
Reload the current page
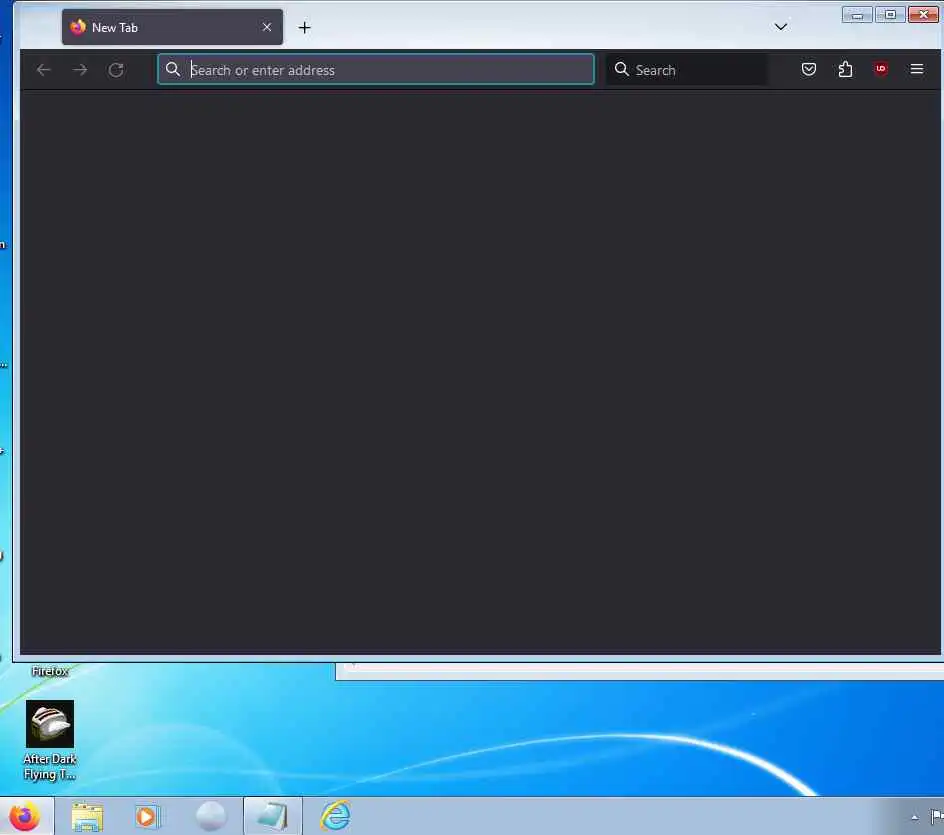point(116,70)
